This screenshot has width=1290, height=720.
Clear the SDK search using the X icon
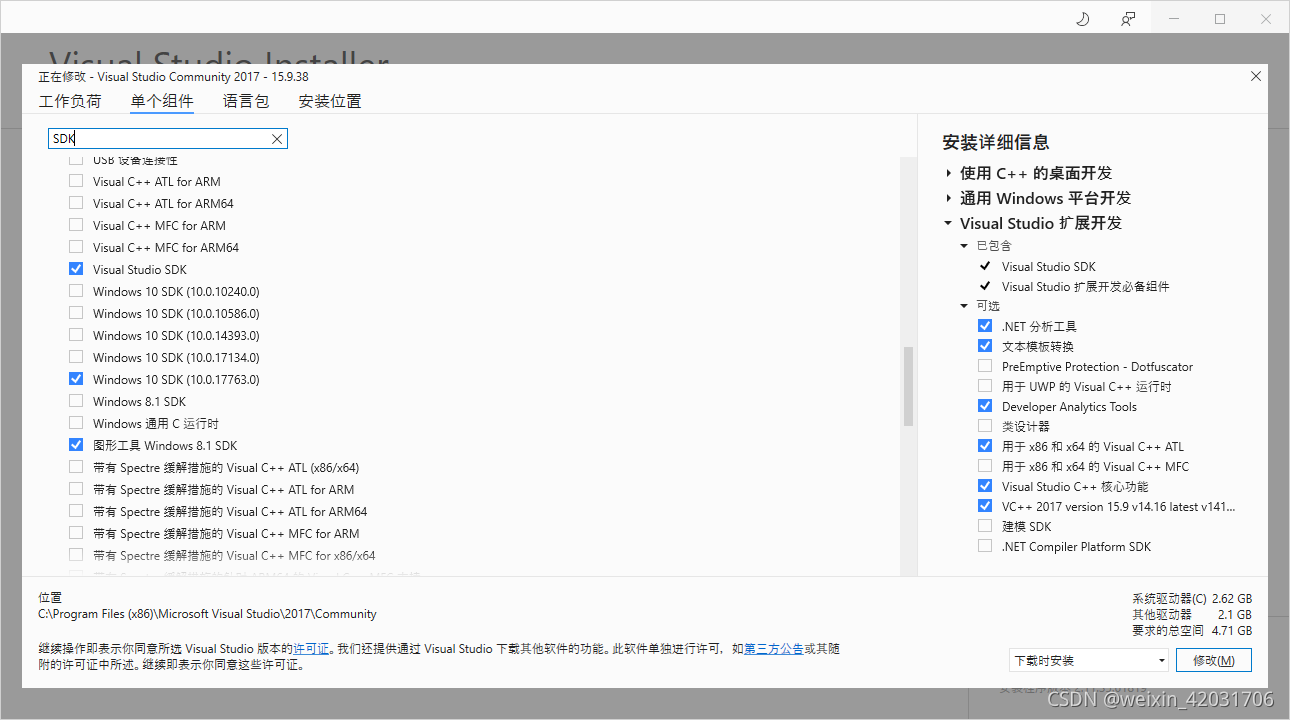click(277, 138)
